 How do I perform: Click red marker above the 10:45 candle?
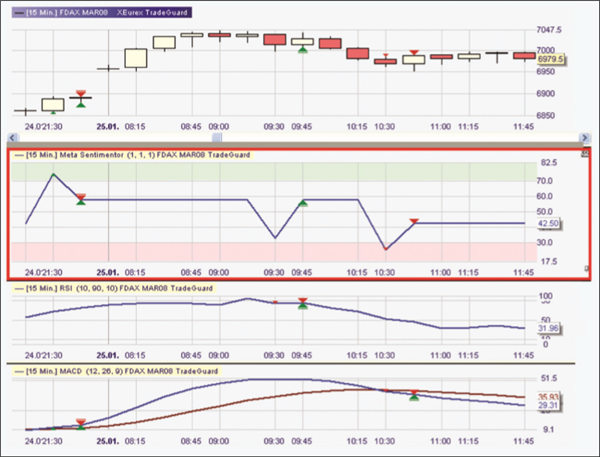[x=414, y=52]
